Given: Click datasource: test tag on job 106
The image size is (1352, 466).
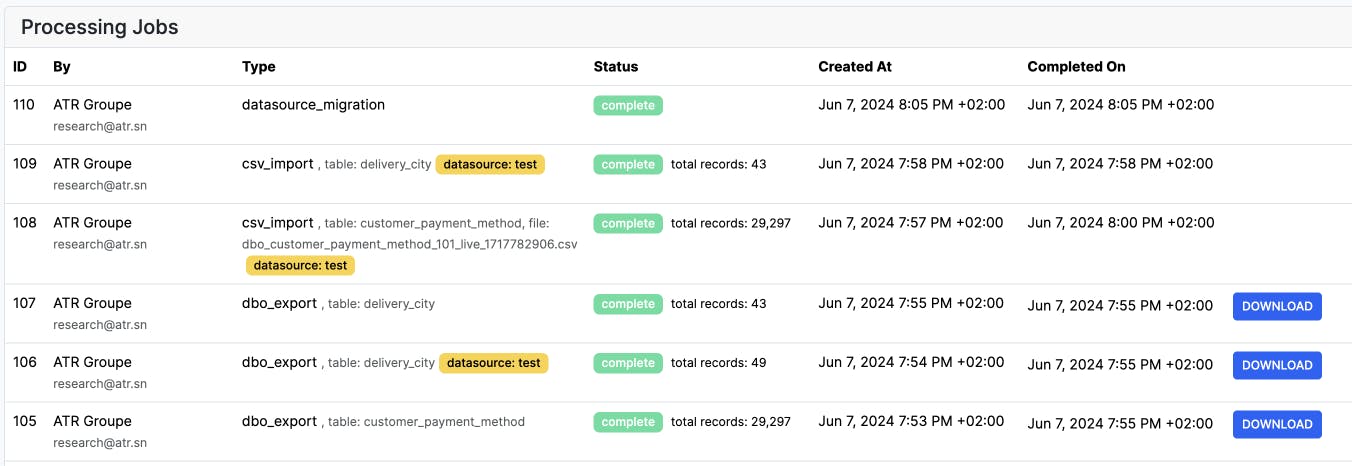Looking at the screenshot, I should click(493, 363).
